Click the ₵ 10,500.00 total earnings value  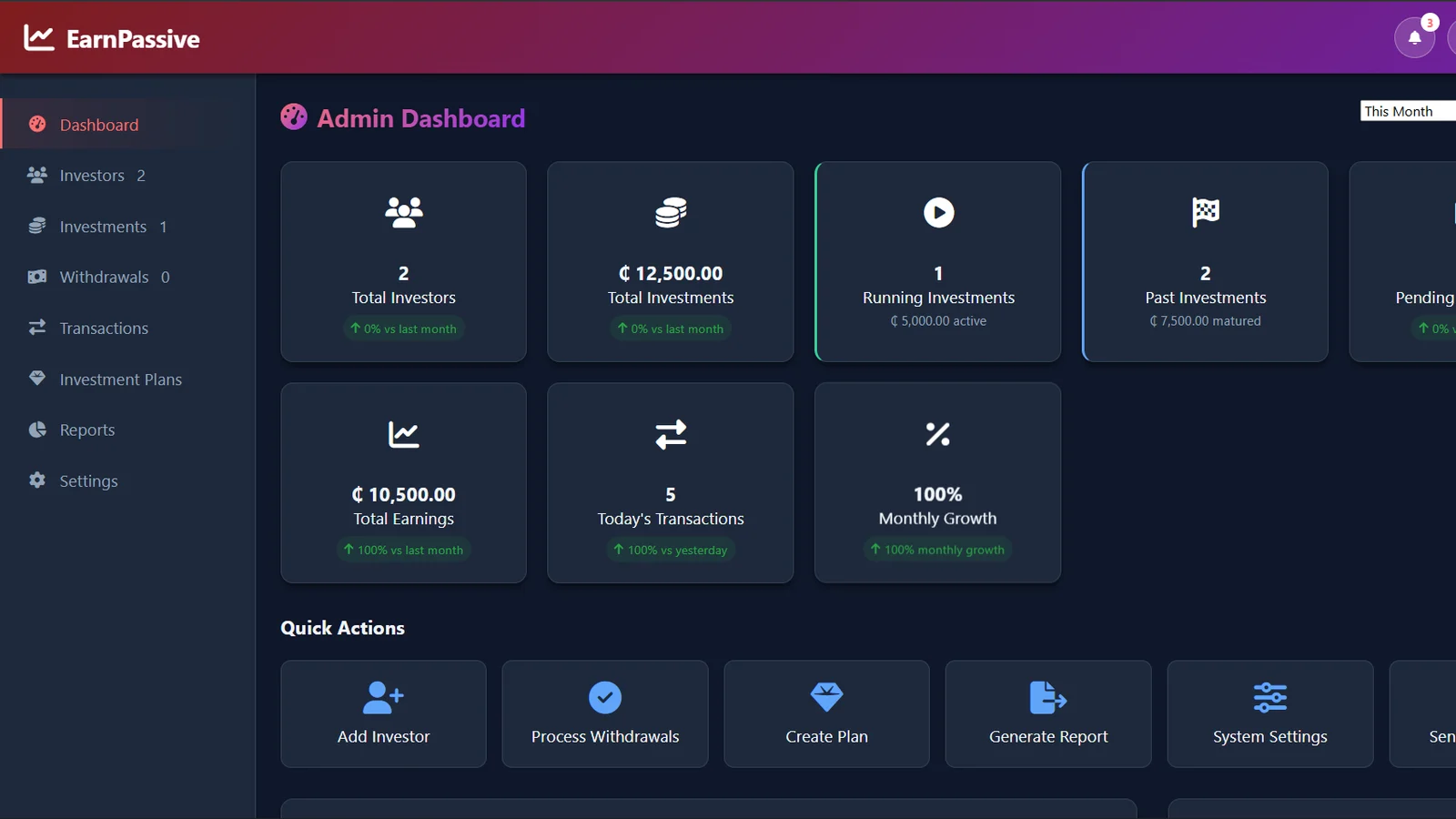pos(404,494)
